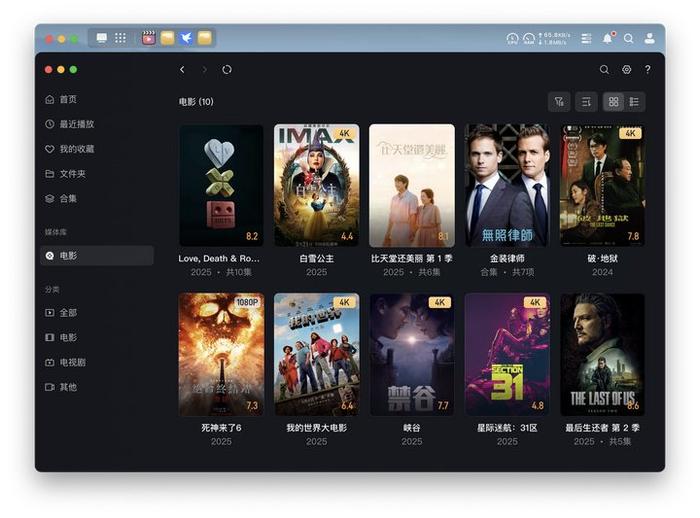Open the CPU usage monitor gauge

pos(512,39)
